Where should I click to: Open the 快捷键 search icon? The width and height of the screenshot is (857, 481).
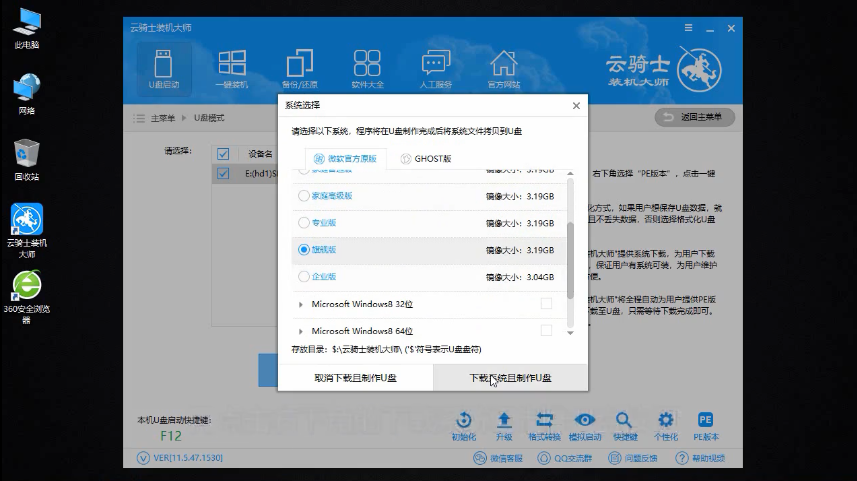tap(625, 426)
